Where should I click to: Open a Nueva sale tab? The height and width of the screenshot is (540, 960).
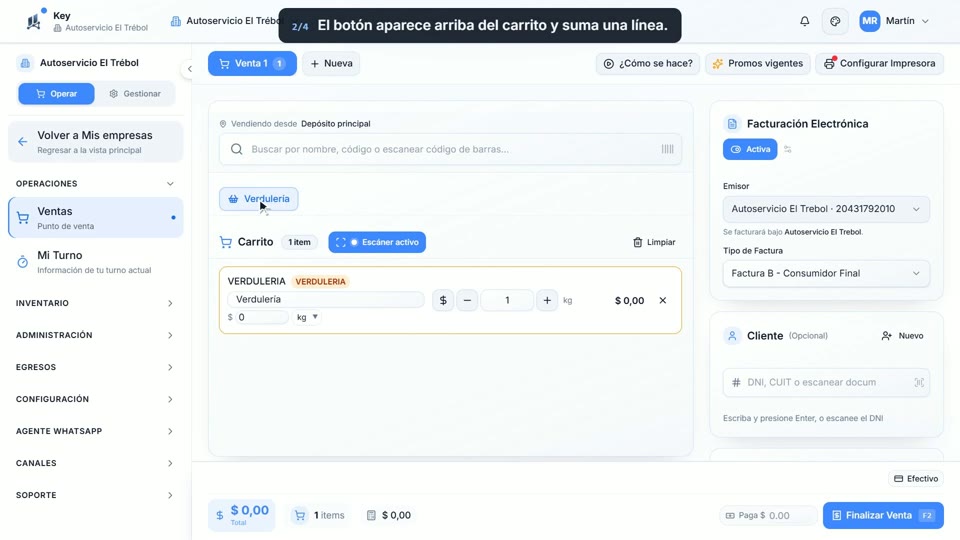point(331,64)
